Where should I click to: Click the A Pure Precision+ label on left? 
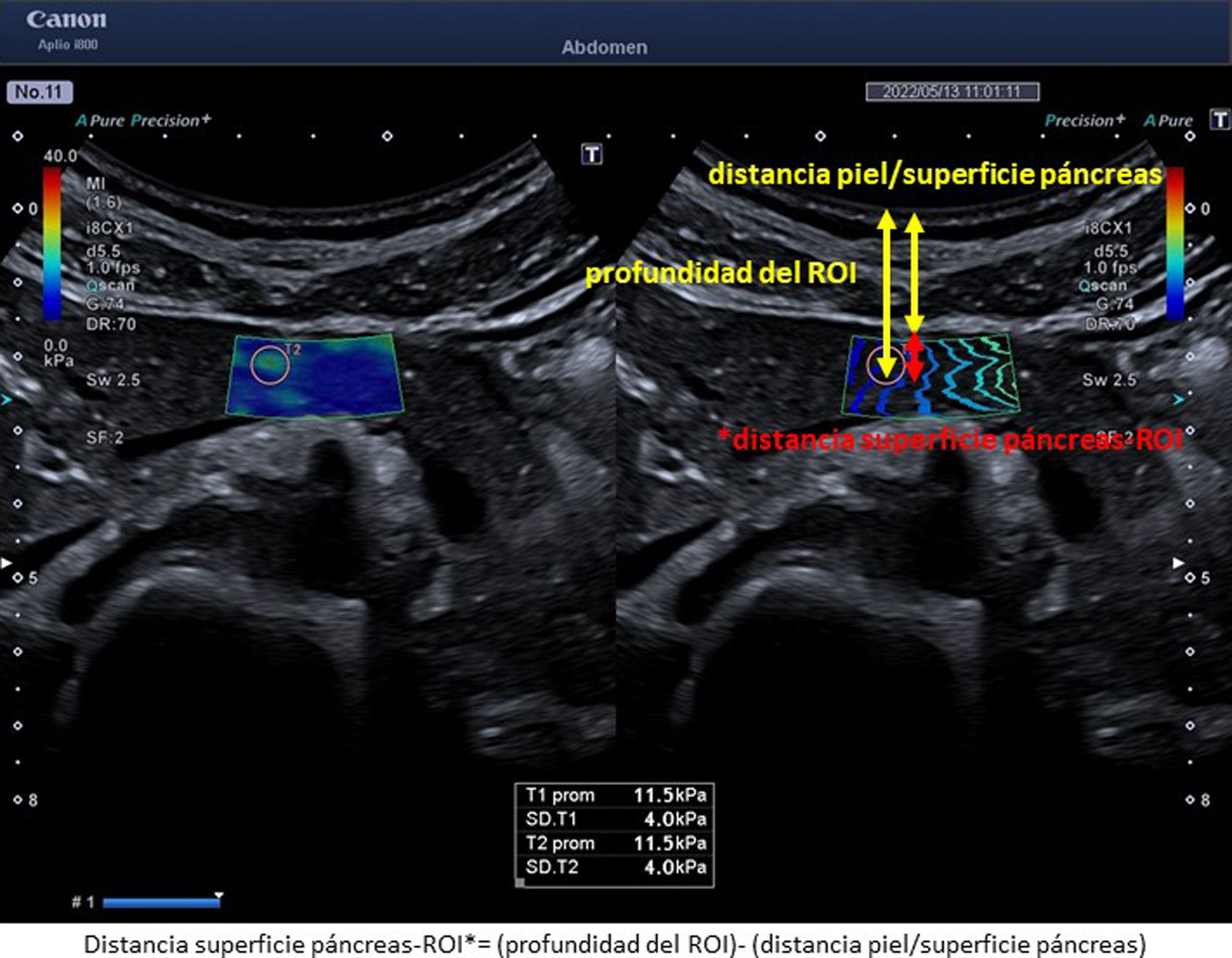click(143, 121)
